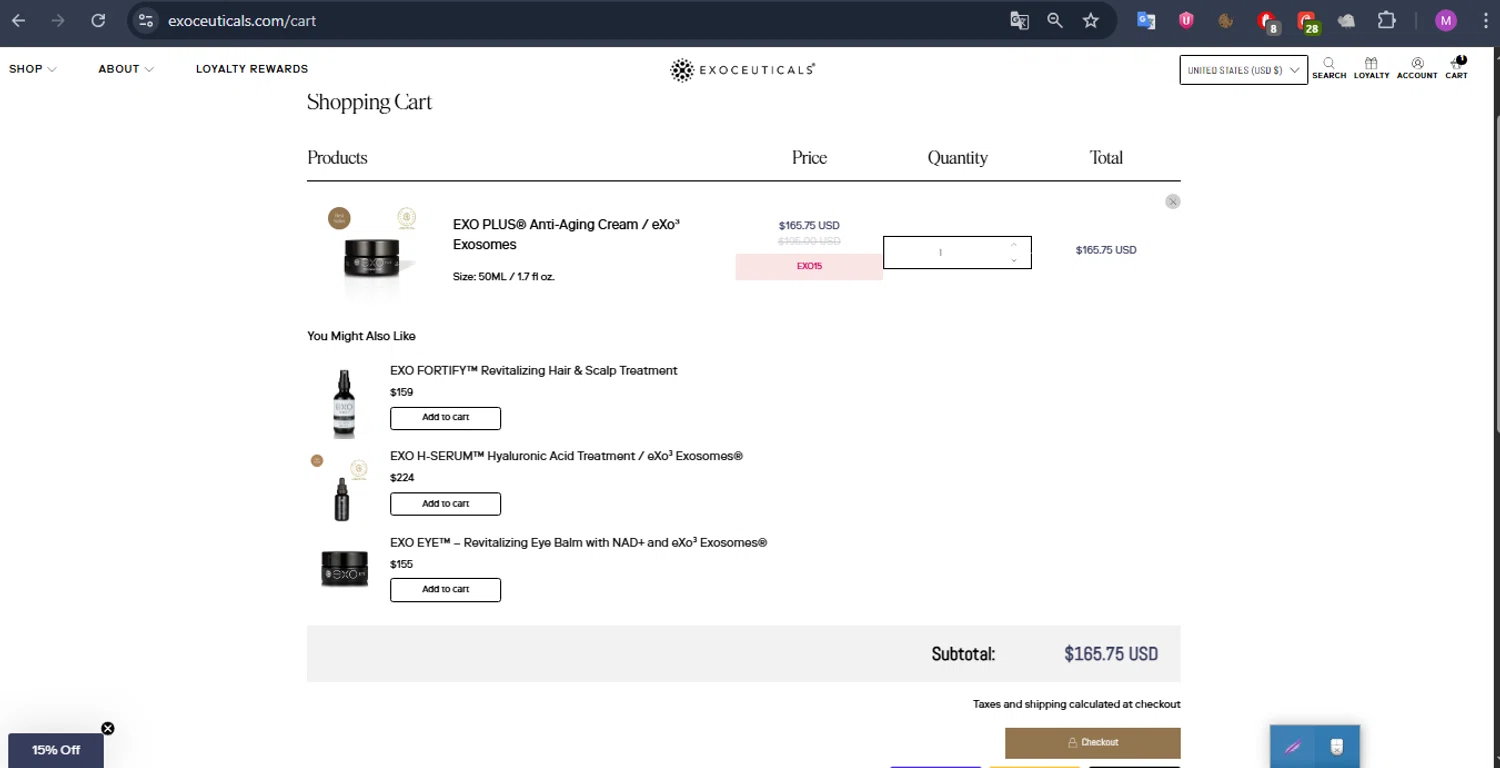The width and height of the screenshot is (1500, 768).
Task: Open extension with badge 28
Action: (1307, 22)
